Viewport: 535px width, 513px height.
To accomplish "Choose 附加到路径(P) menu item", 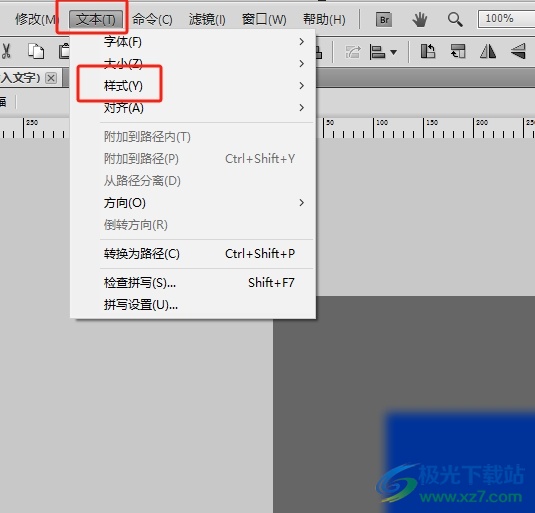I will 193,159.
